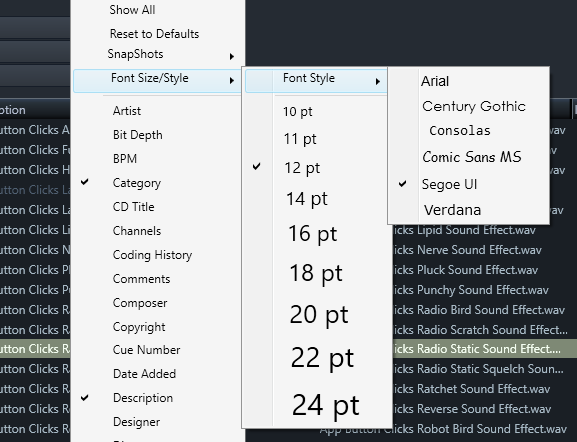Screen dimensions: 577x442
Task: Select the Radio Scratch Sound Effect row
Action: 481,330
